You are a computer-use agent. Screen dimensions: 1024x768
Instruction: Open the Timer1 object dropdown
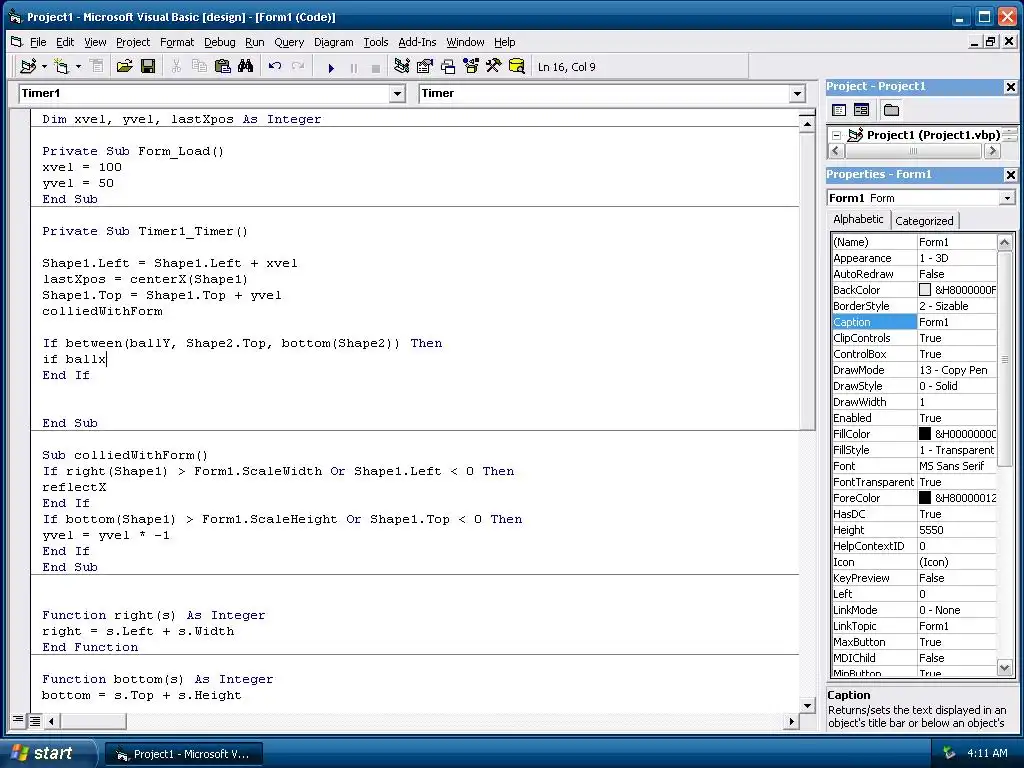pyautogui.click(x=397, y=94)
